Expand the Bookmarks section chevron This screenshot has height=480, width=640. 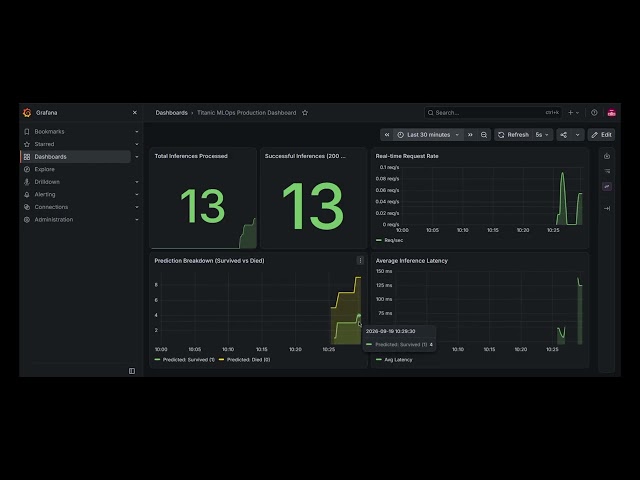point(137,131)
